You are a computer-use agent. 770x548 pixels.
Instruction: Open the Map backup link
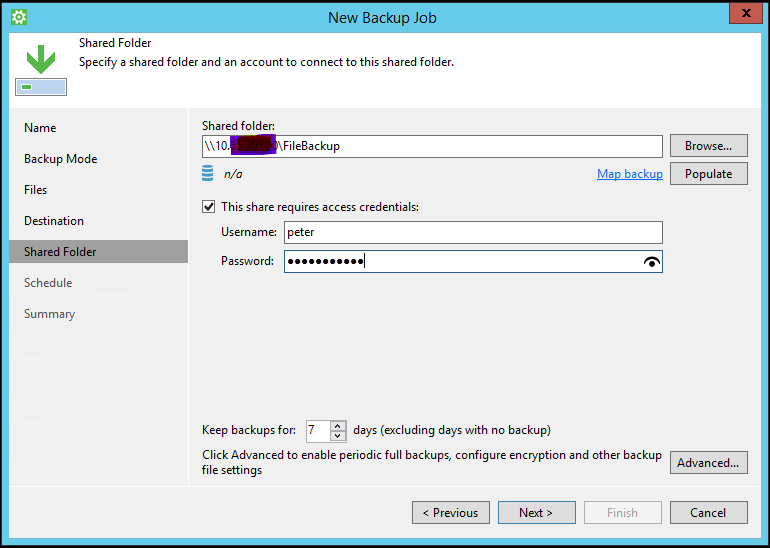click(629, 174)
